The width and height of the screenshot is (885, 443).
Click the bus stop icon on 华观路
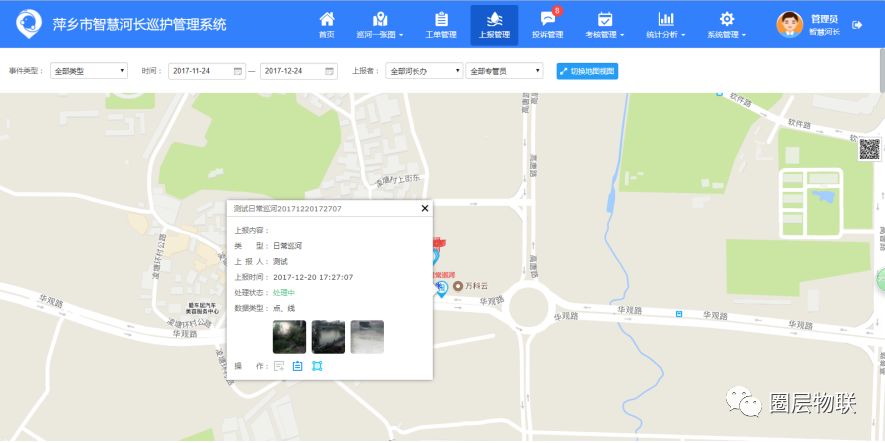679,314
